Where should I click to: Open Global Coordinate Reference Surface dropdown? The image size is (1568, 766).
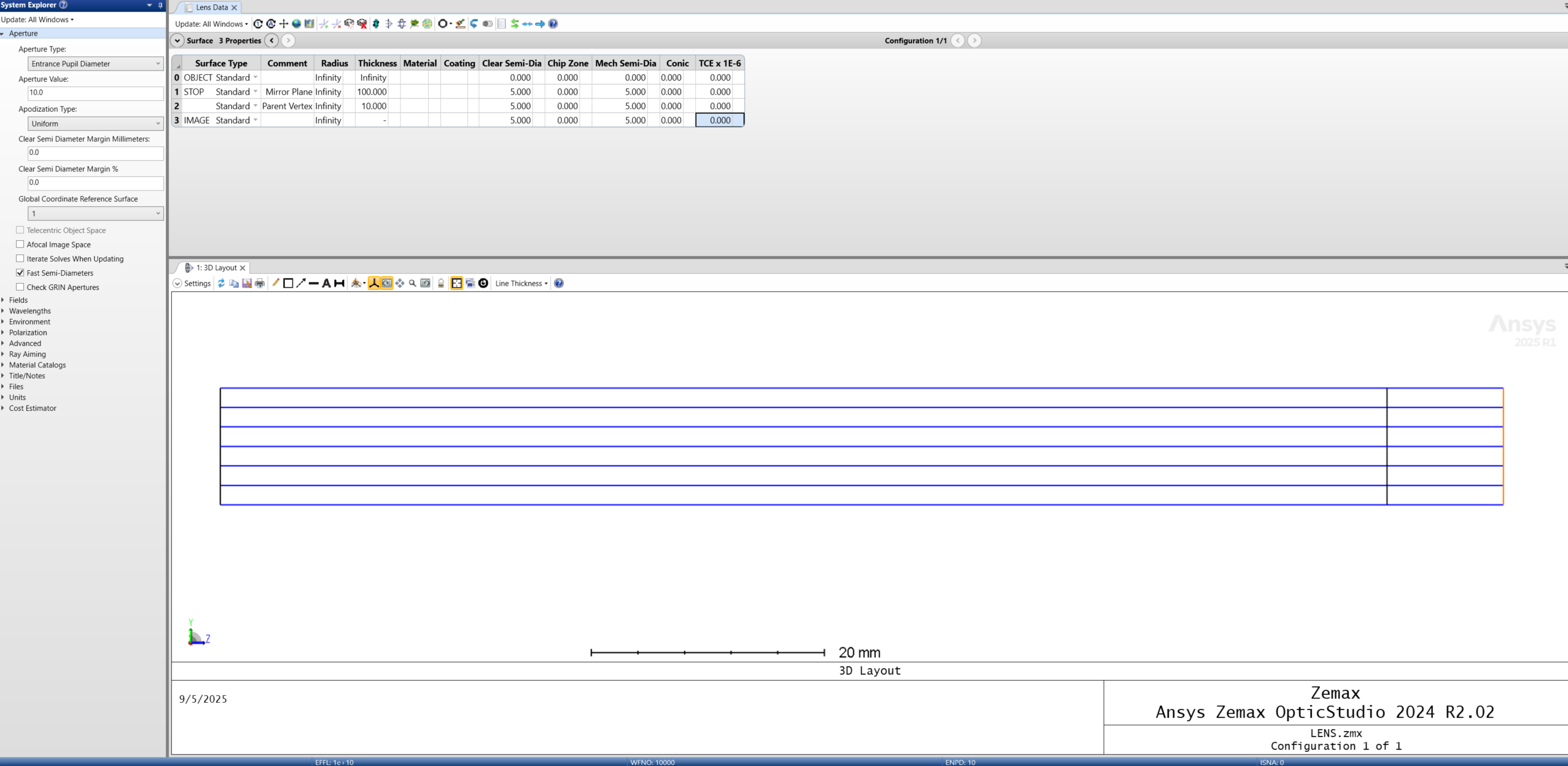pyautogui.click(x=96, y=213)
